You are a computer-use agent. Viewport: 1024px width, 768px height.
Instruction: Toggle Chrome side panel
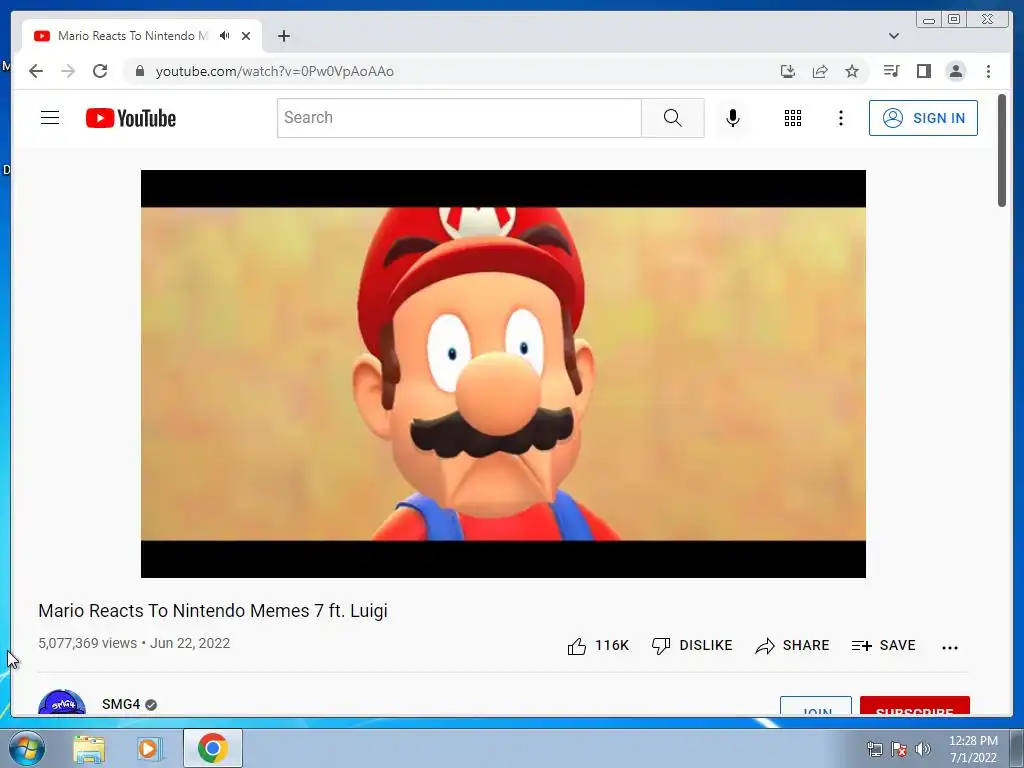coord(923,71)
